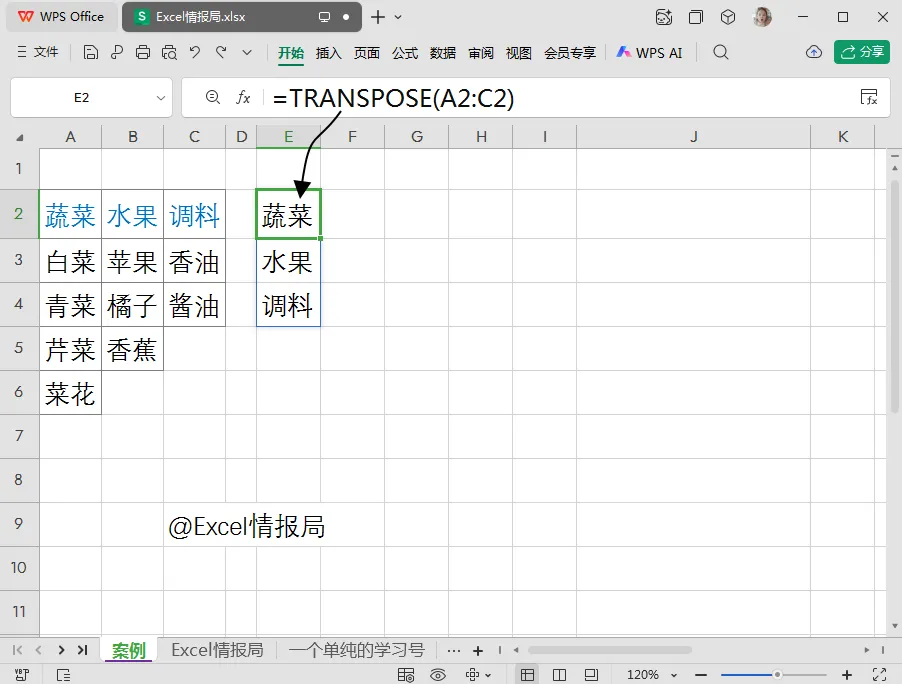The height and width of the screenshot is (684, 902).
Task: Undo the last action
Action: coord(196,52)
